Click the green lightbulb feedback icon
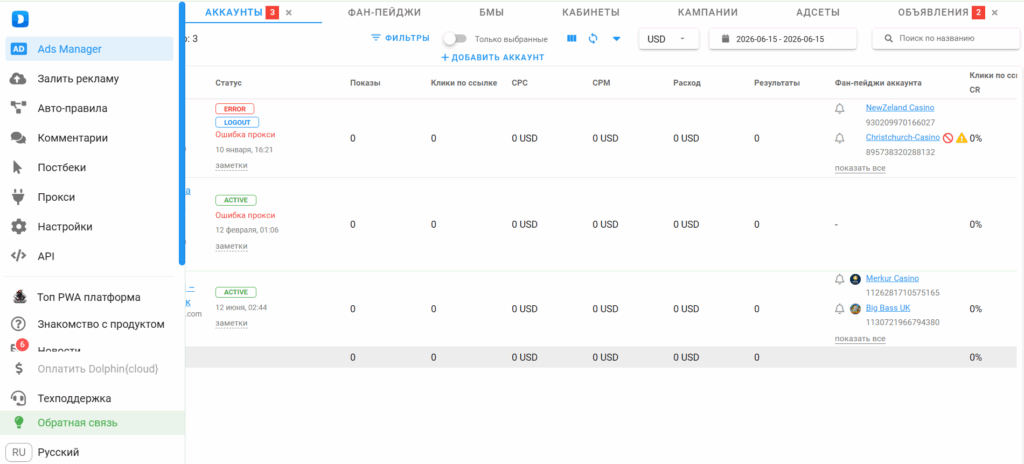This screenshot has height=464, width=1024. 18,423
